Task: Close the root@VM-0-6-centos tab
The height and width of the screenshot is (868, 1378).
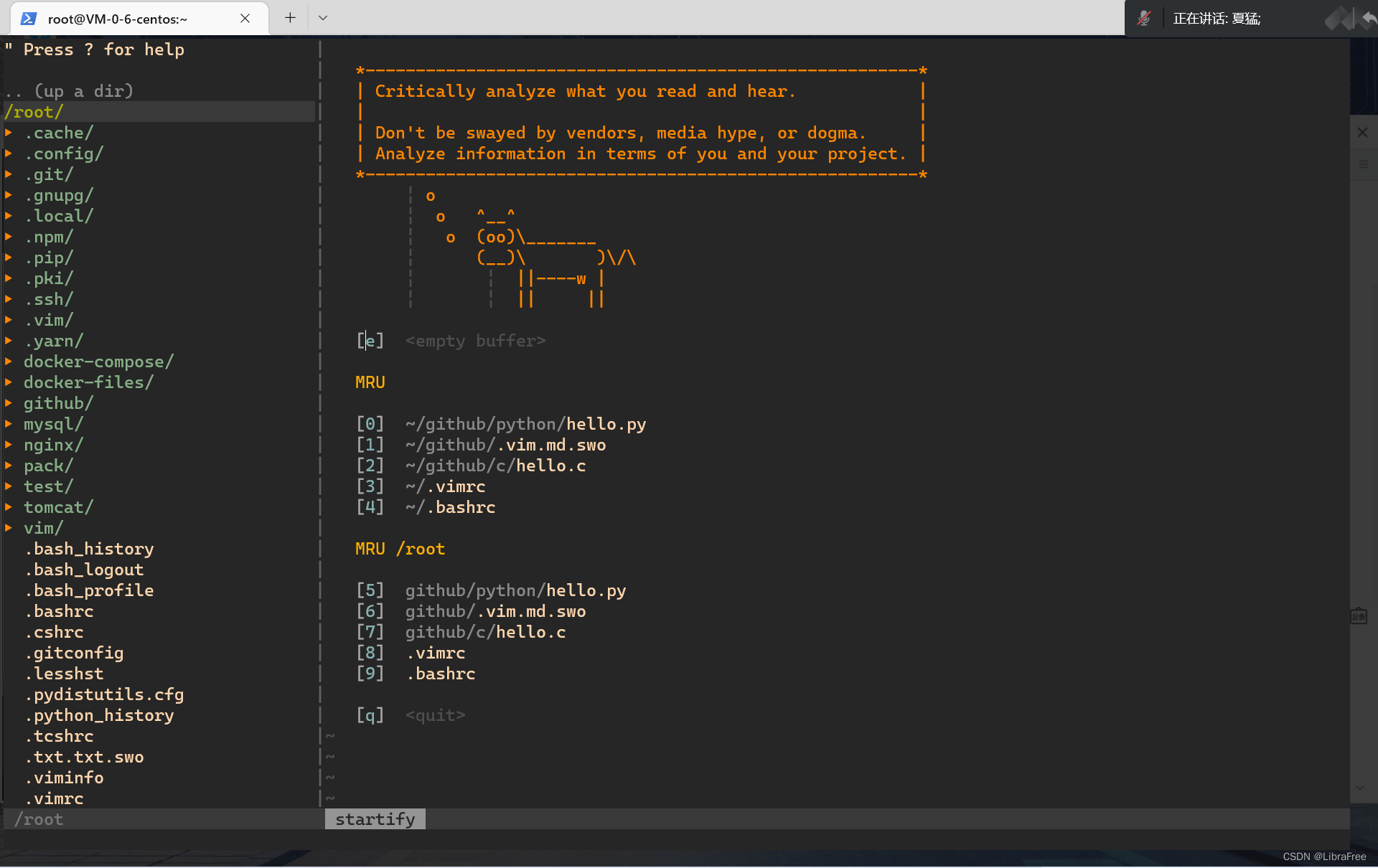Action: pos(245,19)
